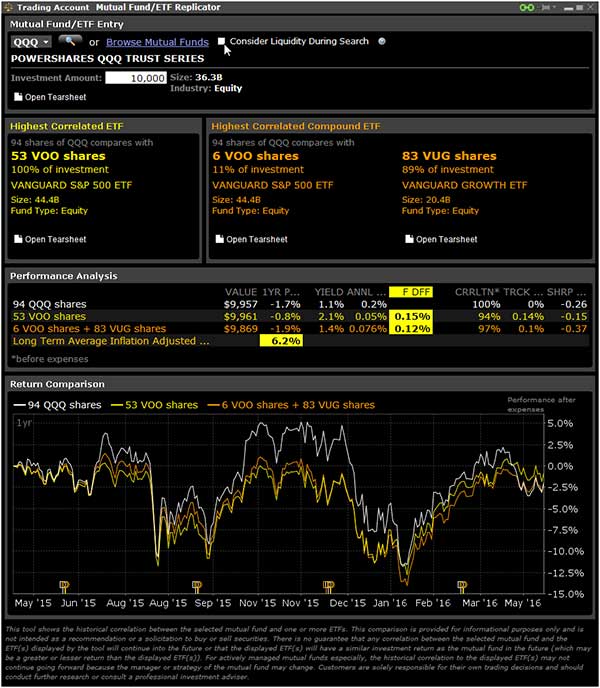This screenshot has width=600, height=688.
Task: Click the 0.12% fee difference cell
Action: (412, 329)
